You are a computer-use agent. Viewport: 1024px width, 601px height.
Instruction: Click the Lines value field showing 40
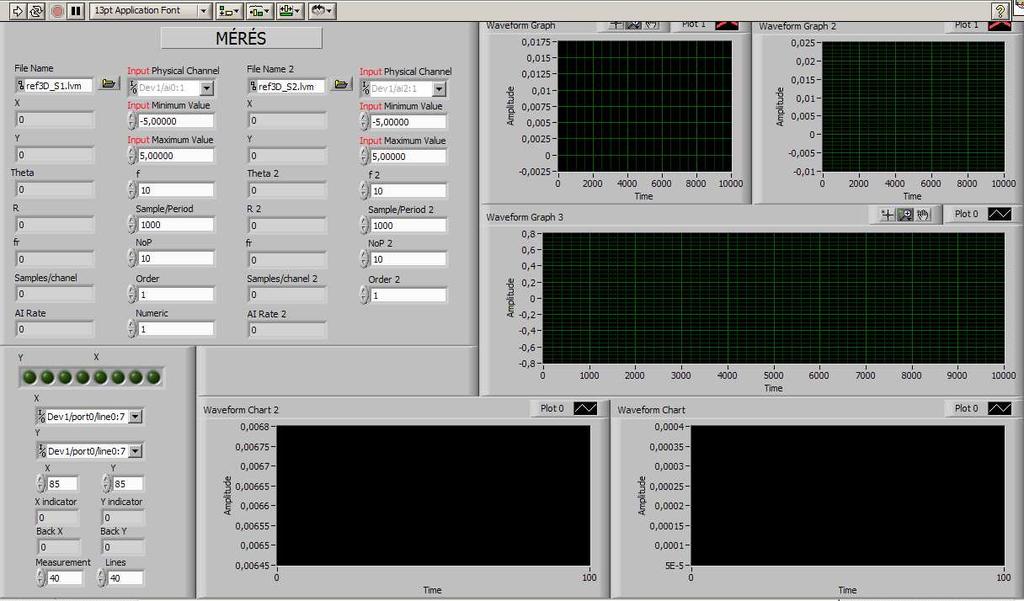(125, 578)
